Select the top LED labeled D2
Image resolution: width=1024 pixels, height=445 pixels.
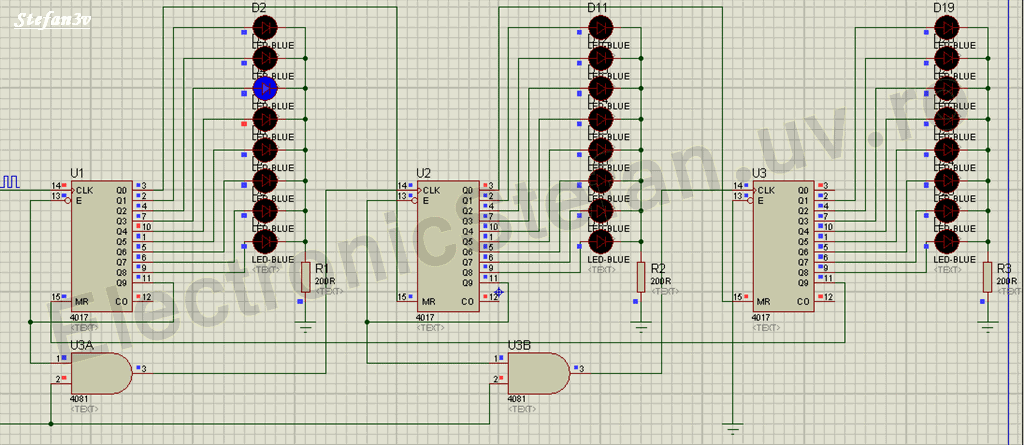click(264, 27)
